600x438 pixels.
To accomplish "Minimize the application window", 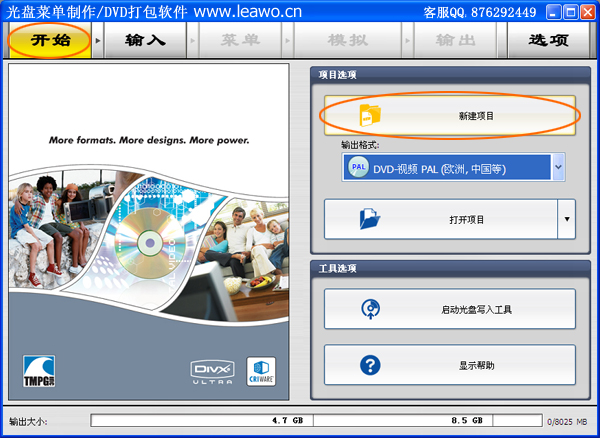I will [553, 12].
